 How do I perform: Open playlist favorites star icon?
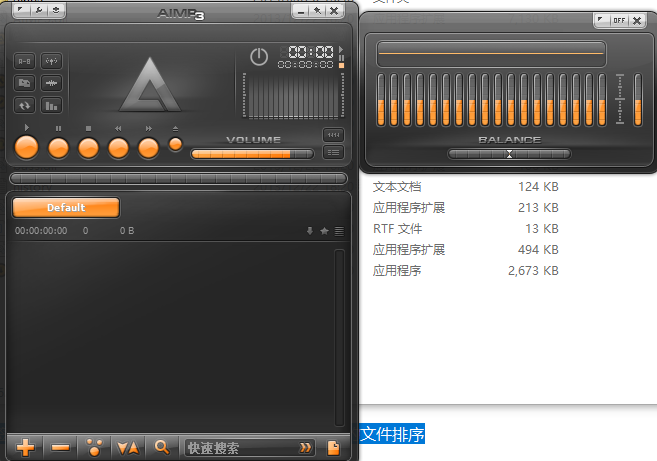[324, 230]
